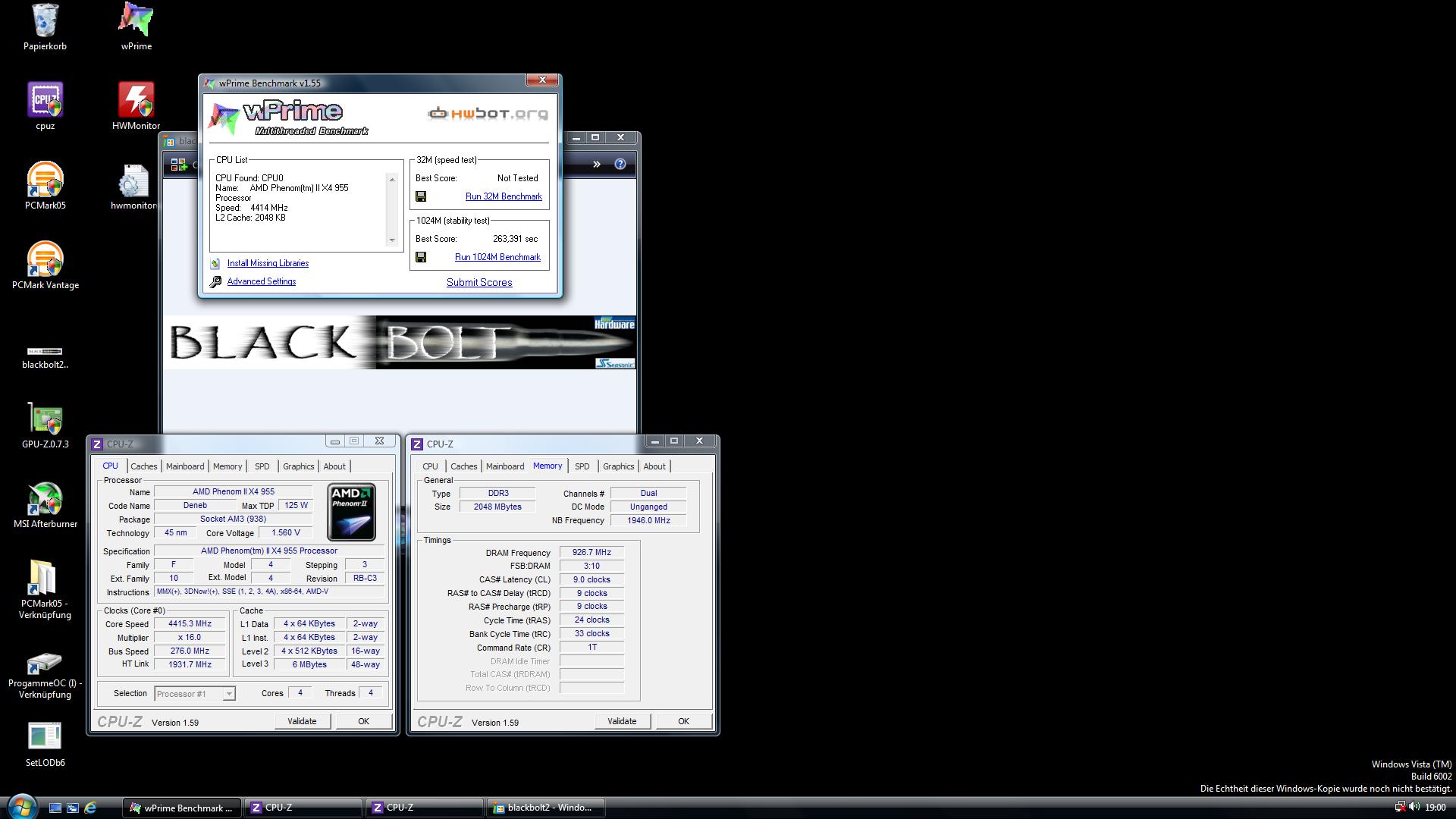Viewport: 1456px width, 819px height.
Task: Click Run 1024M Benchmark link
Action: coord(497,257)
